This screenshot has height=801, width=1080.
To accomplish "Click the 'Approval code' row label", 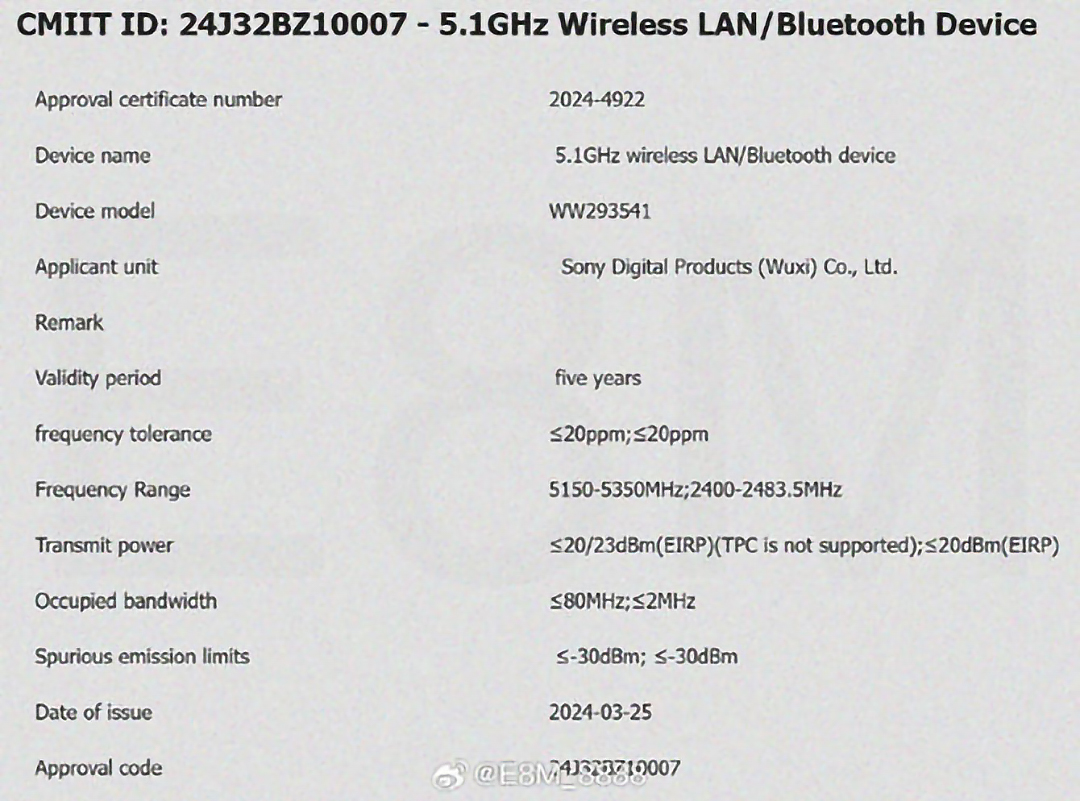I will (98, 768).
